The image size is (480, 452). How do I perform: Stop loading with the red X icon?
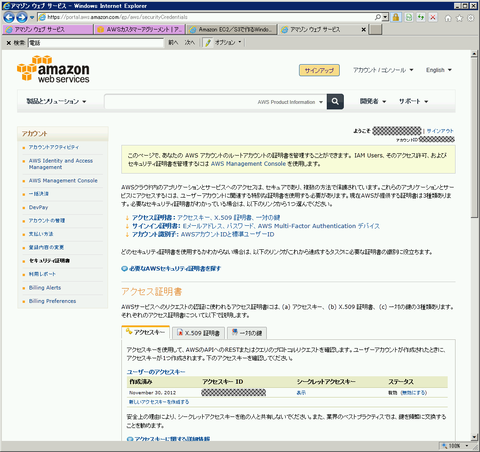coord(433,17)
